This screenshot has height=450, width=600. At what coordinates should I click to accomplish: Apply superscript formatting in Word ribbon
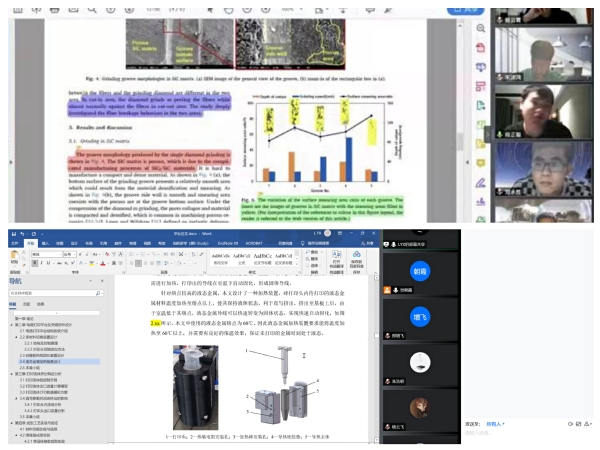[73, 263]
